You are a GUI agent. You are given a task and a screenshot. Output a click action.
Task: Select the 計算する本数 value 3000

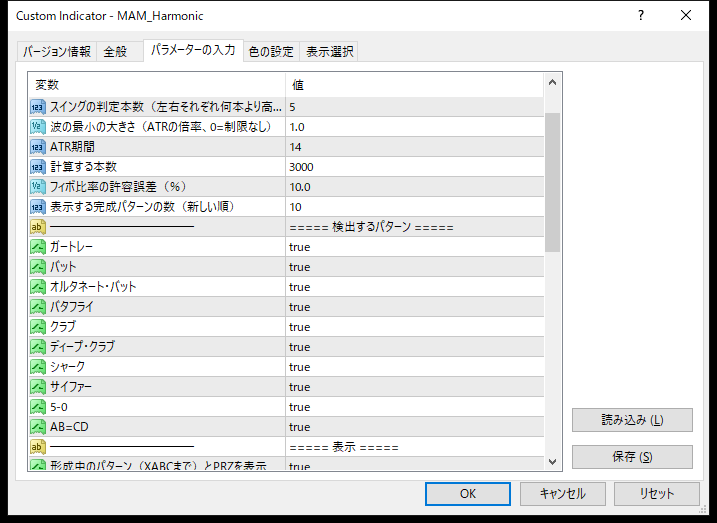click(415, 167)
